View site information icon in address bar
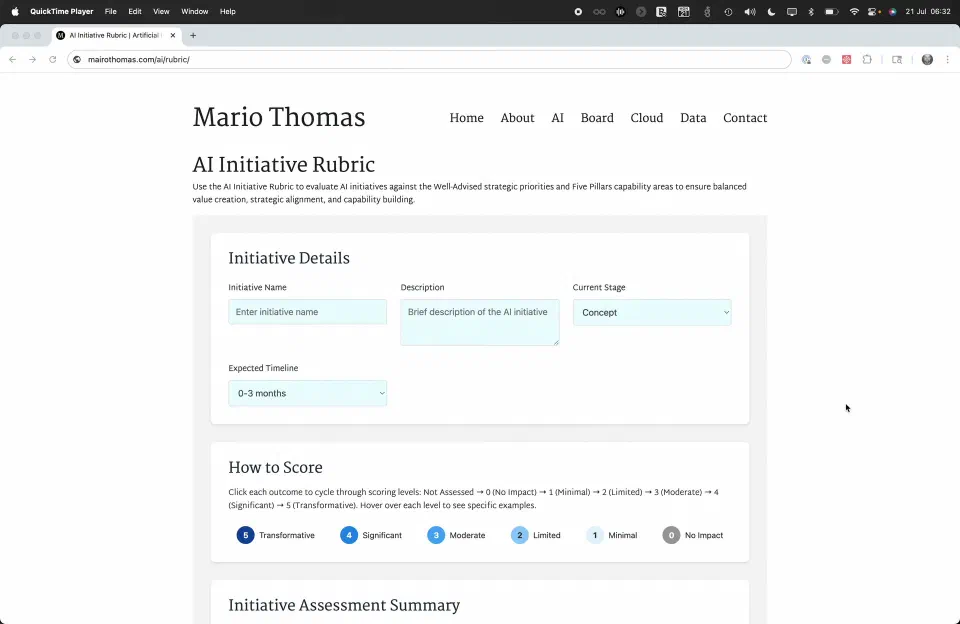Screen dimensions: 960x624 [x=77, y=59]
